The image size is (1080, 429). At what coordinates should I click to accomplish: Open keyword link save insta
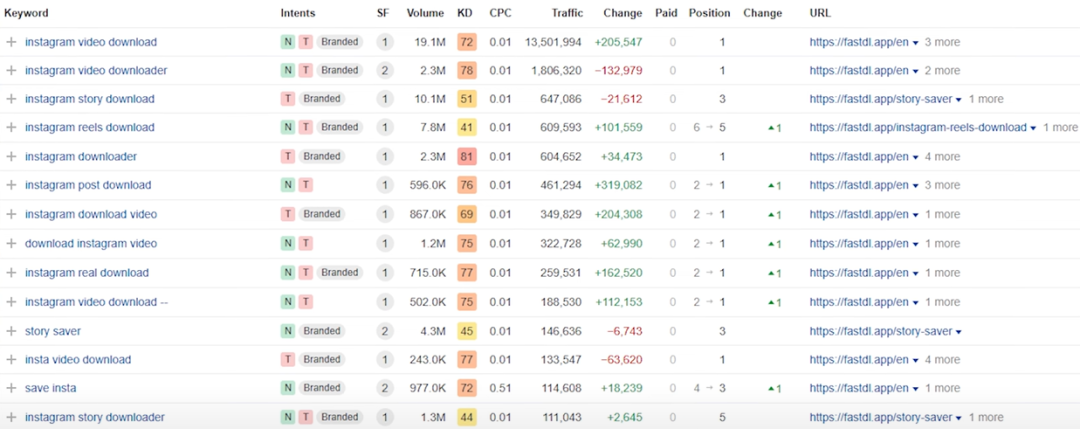[51, 388]
